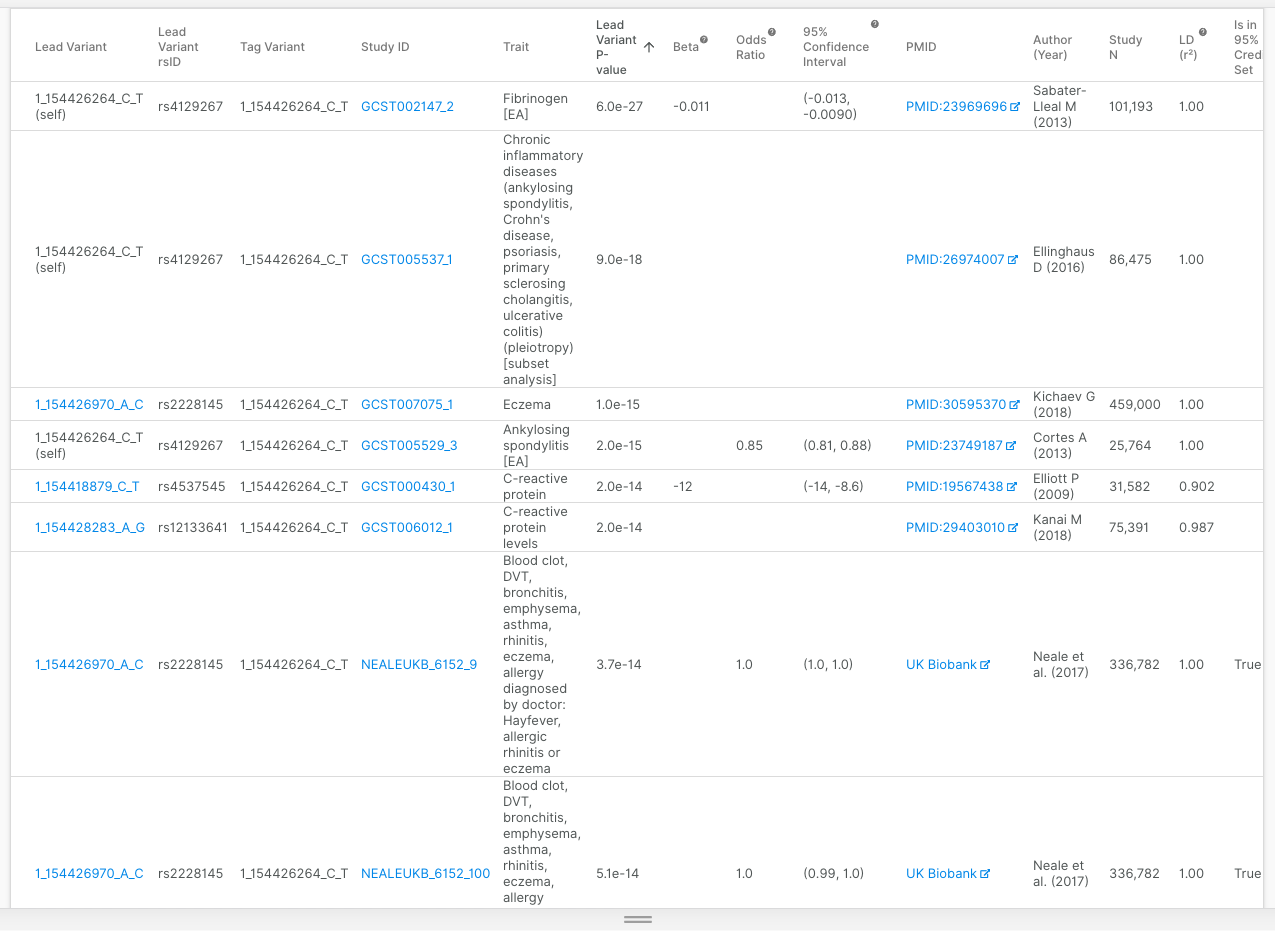Sort by Lead Variant column header
The height and width of the screenshot is (931, 1275).
point(71,47)
